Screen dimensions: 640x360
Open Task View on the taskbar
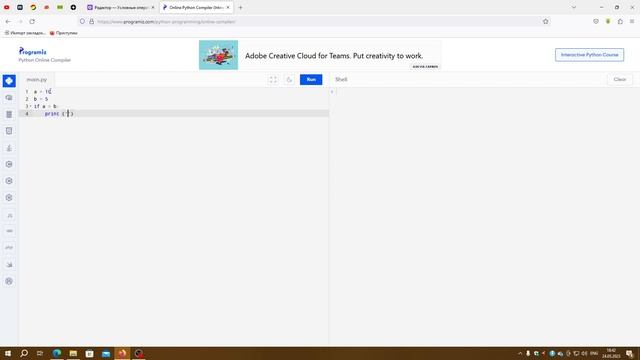coord(40,353)
